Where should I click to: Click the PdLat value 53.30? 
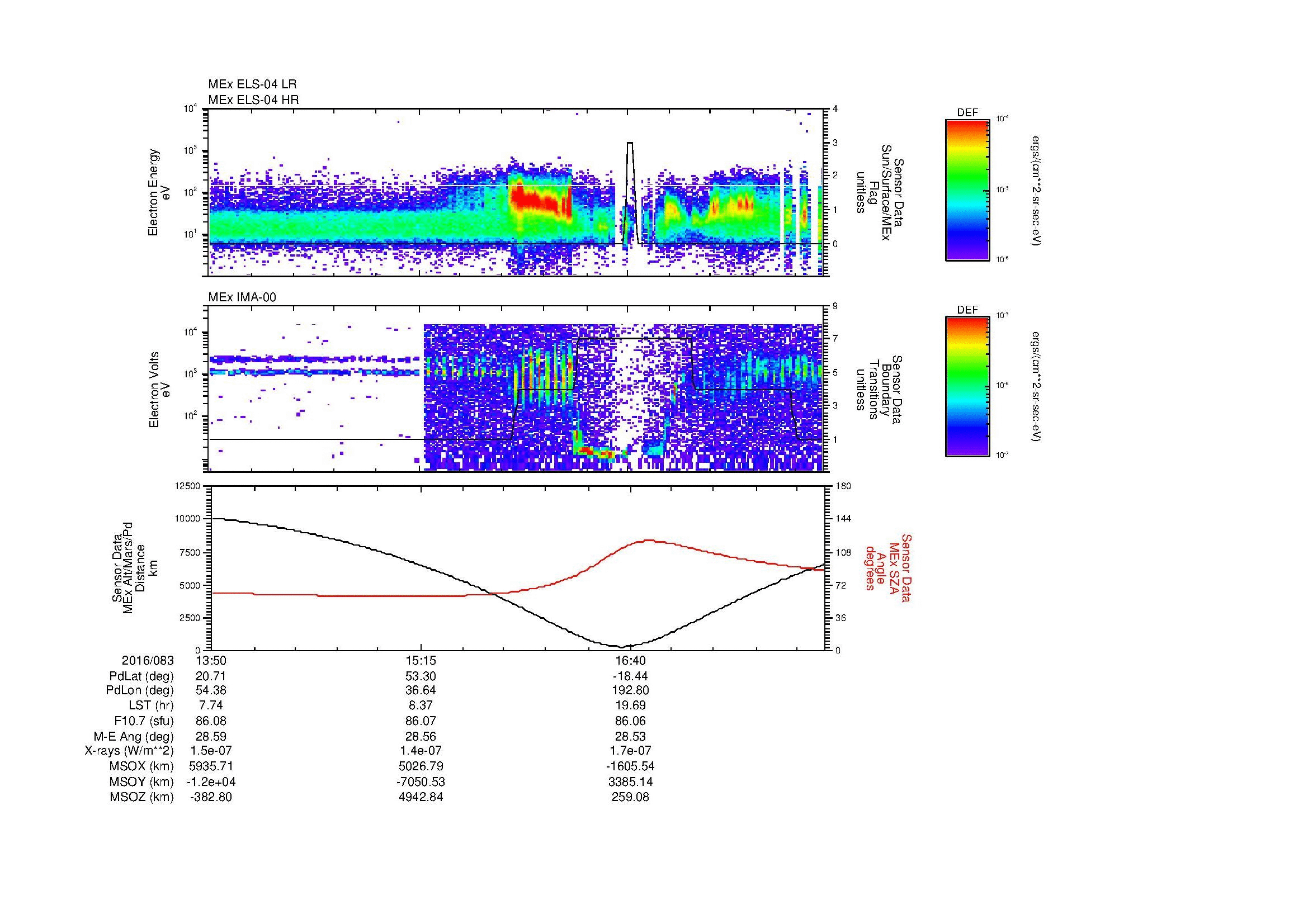421,676
